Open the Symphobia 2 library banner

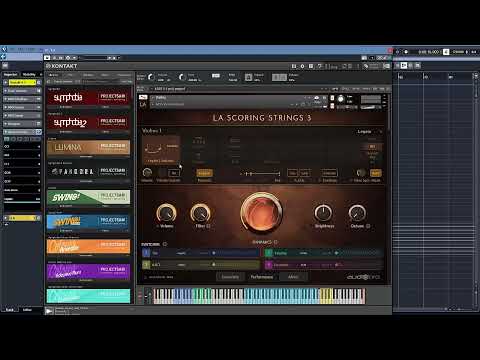(89, 122)
